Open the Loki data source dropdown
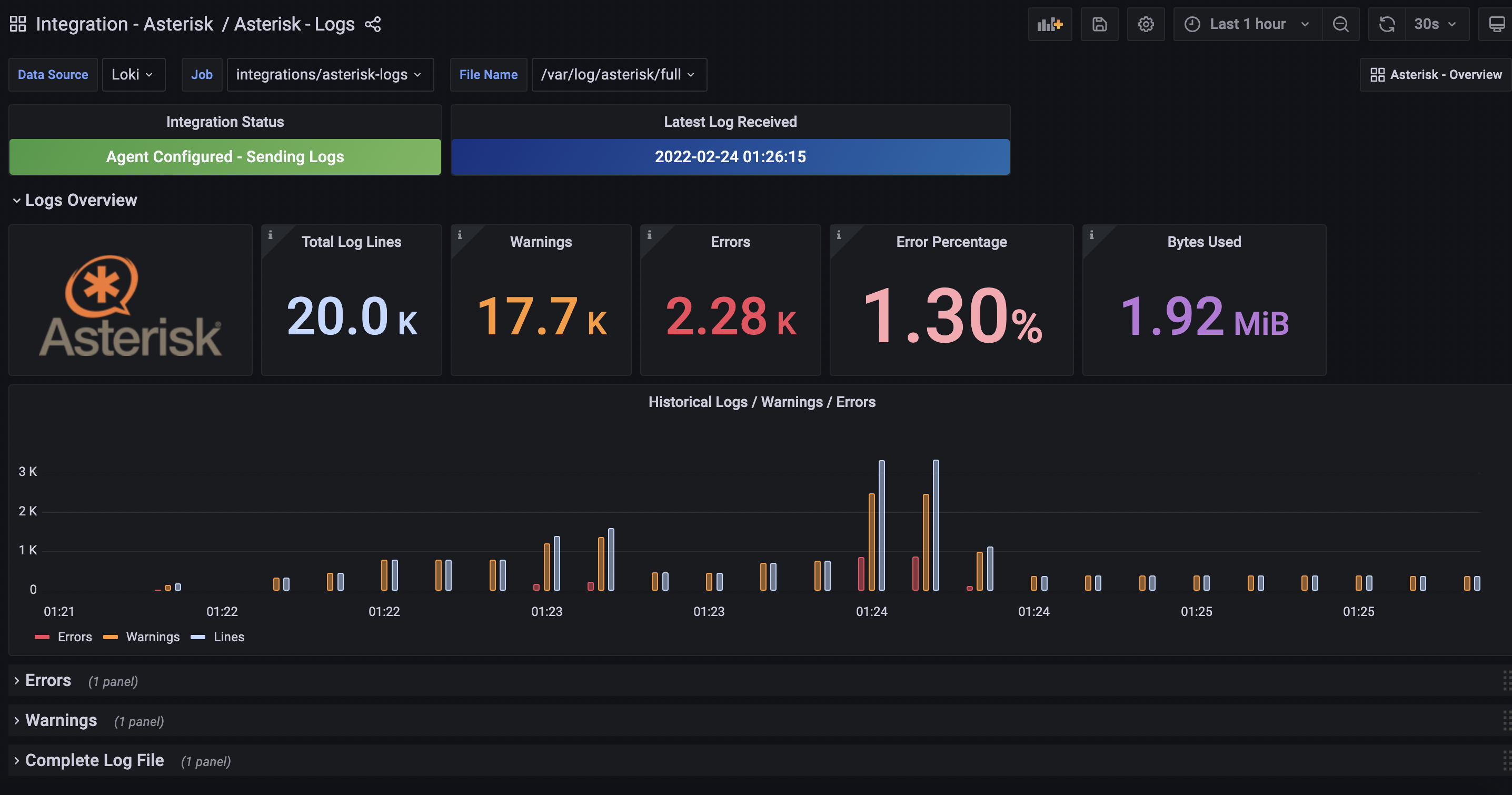The image size is (1512, 795). 133,75
